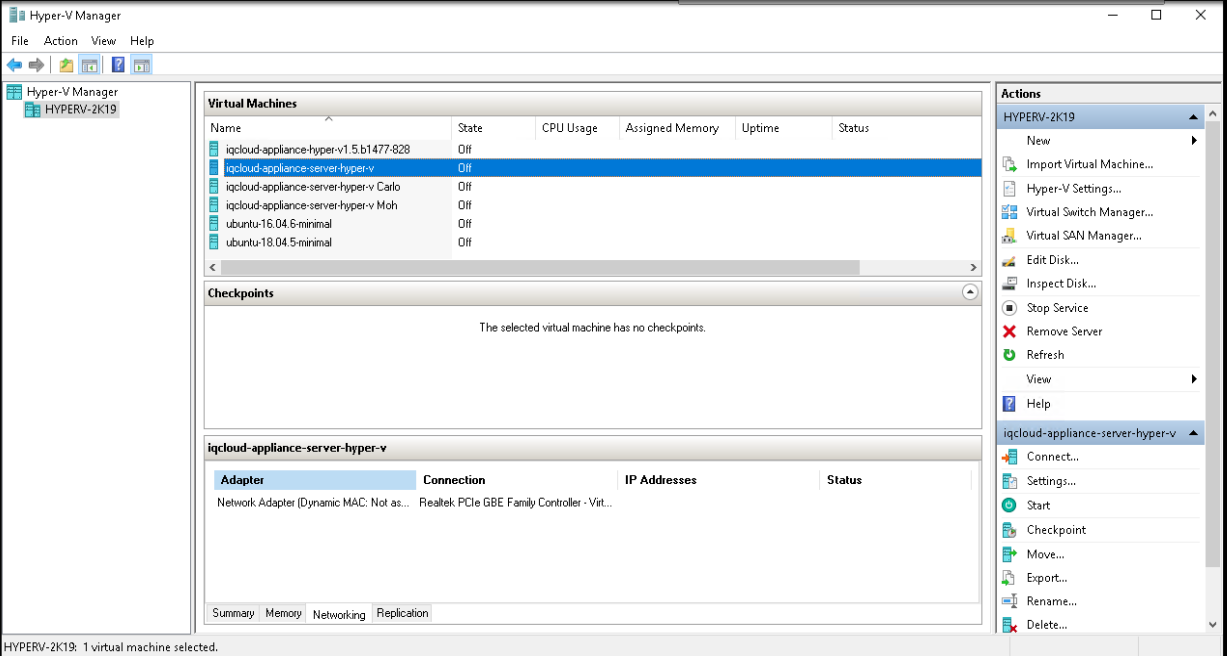
Task: Open the Help menu in the menu bar
Action: 142,41
